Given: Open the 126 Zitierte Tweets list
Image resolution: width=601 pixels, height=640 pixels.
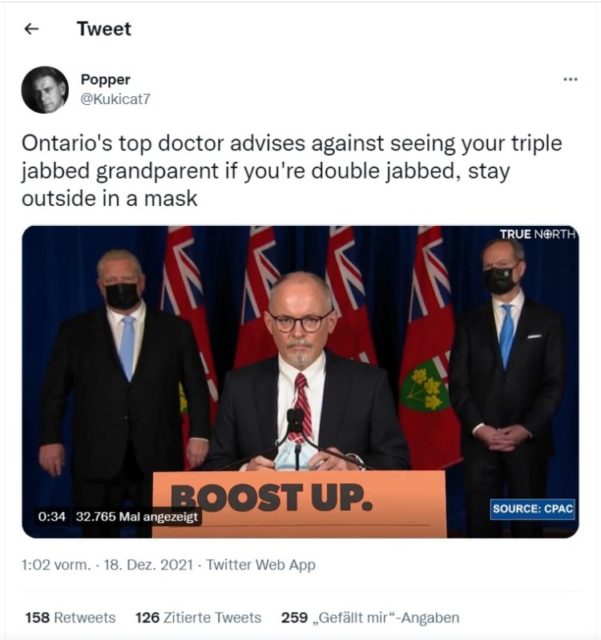Looking at the screenshot, I should (x=198, y=618).
